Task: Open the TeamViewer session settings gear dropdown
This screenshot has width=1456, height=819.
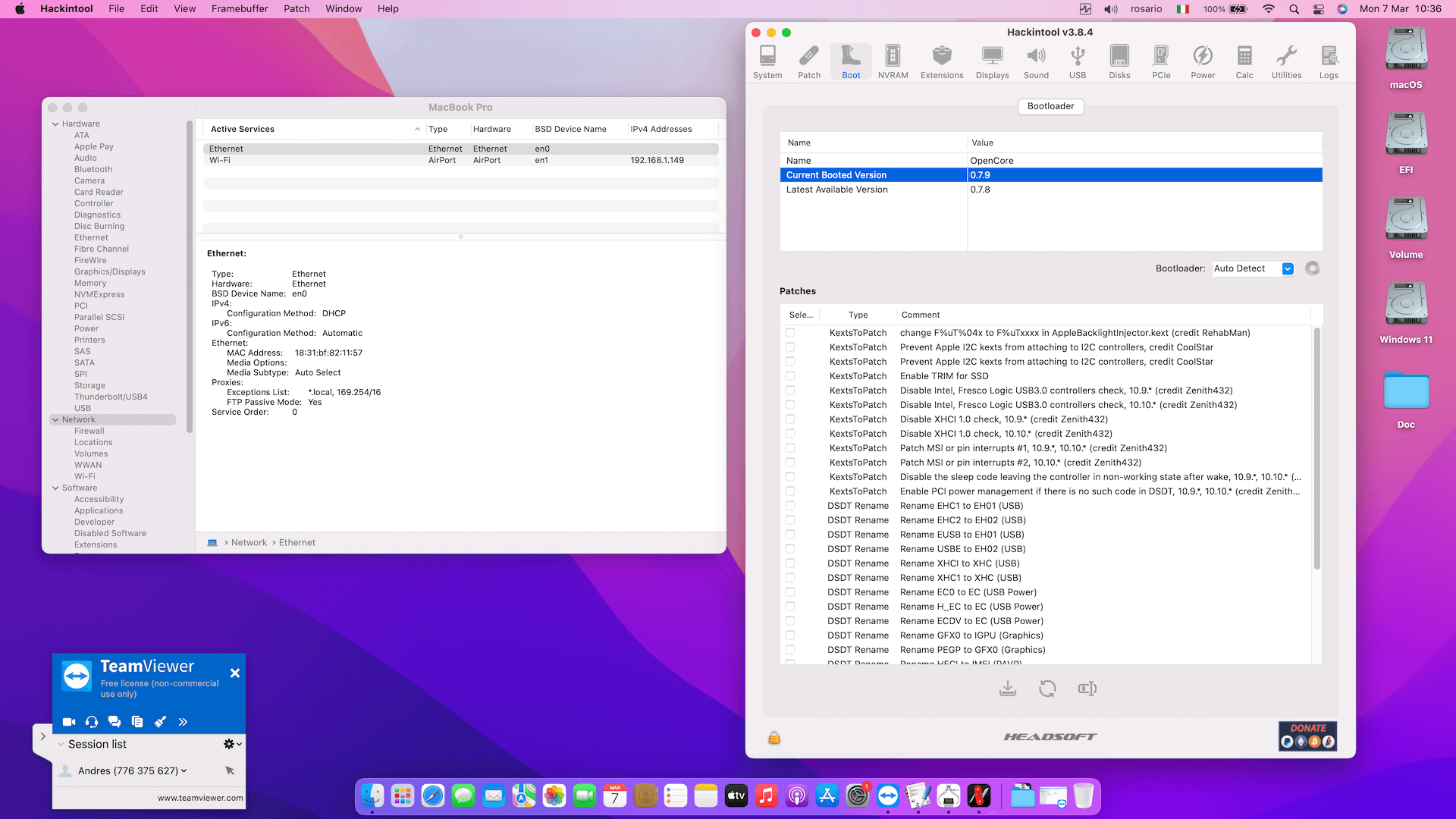Action: coord(232,744)
